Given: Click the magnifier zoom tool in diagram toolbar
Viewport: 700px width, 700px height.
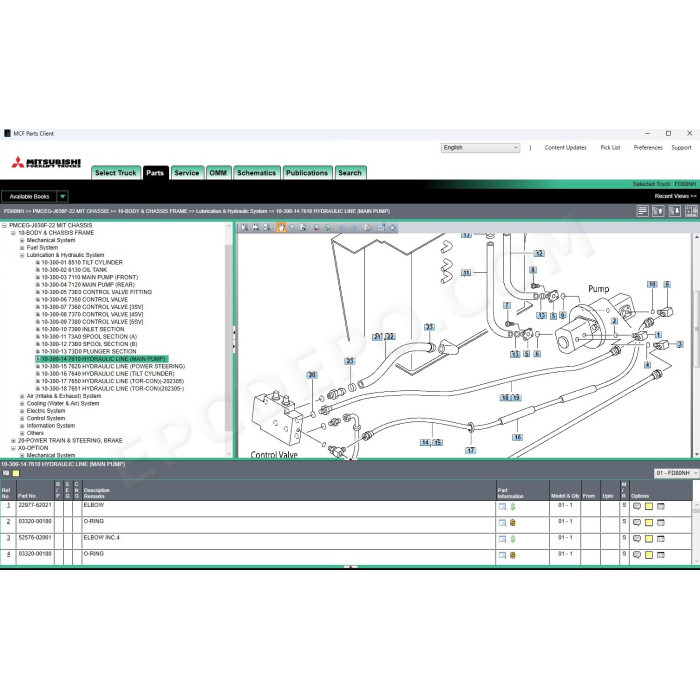Looking at the screenshot, I should pos(292,228).
